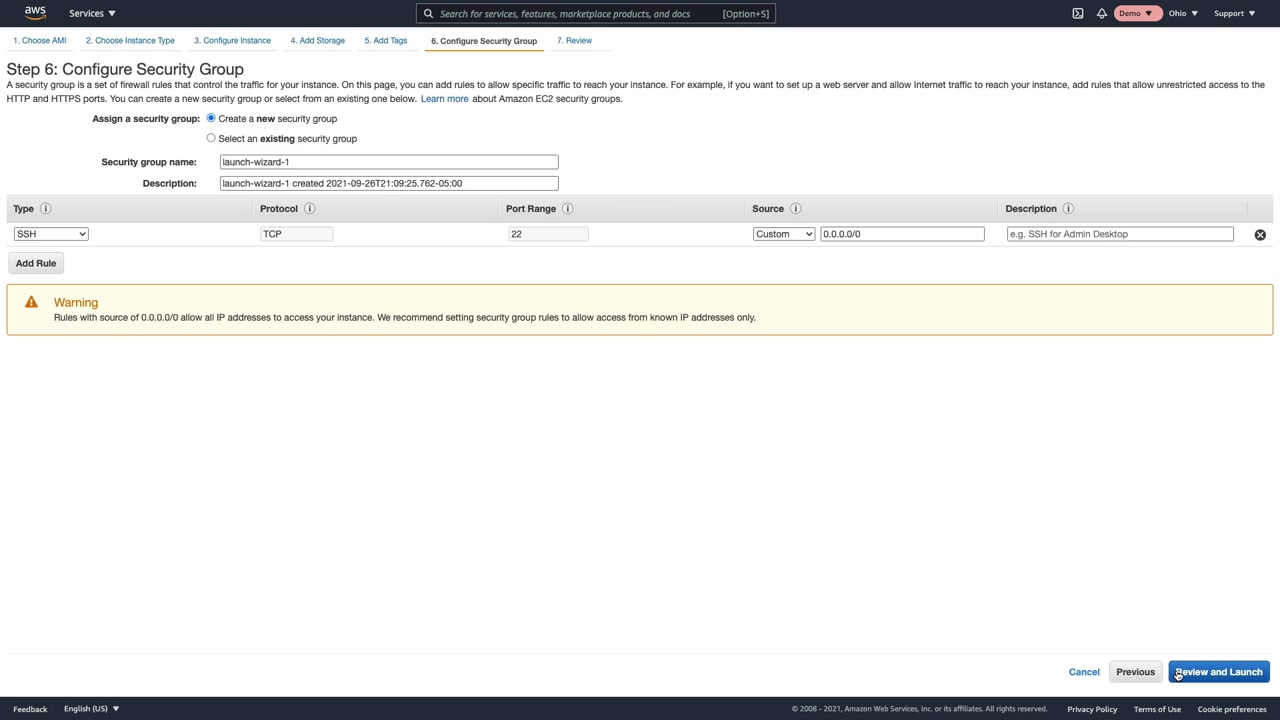Viewport: 1280px width, 720px height.
Task: Go to step 2 Choose Instance Type
Action: click(130, 41)
